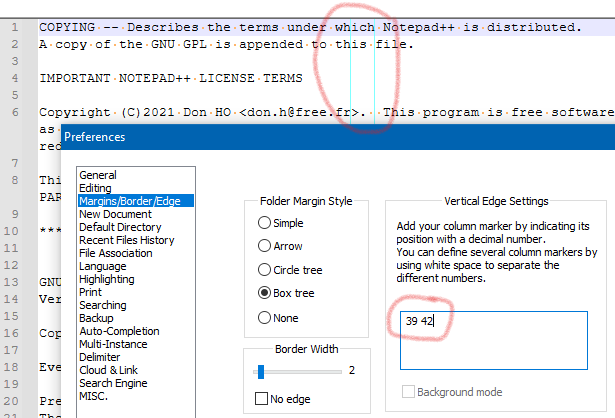Click the word Copyright on line 6
The width and height of the screenshot is (615, 418).
pos(75,113)
